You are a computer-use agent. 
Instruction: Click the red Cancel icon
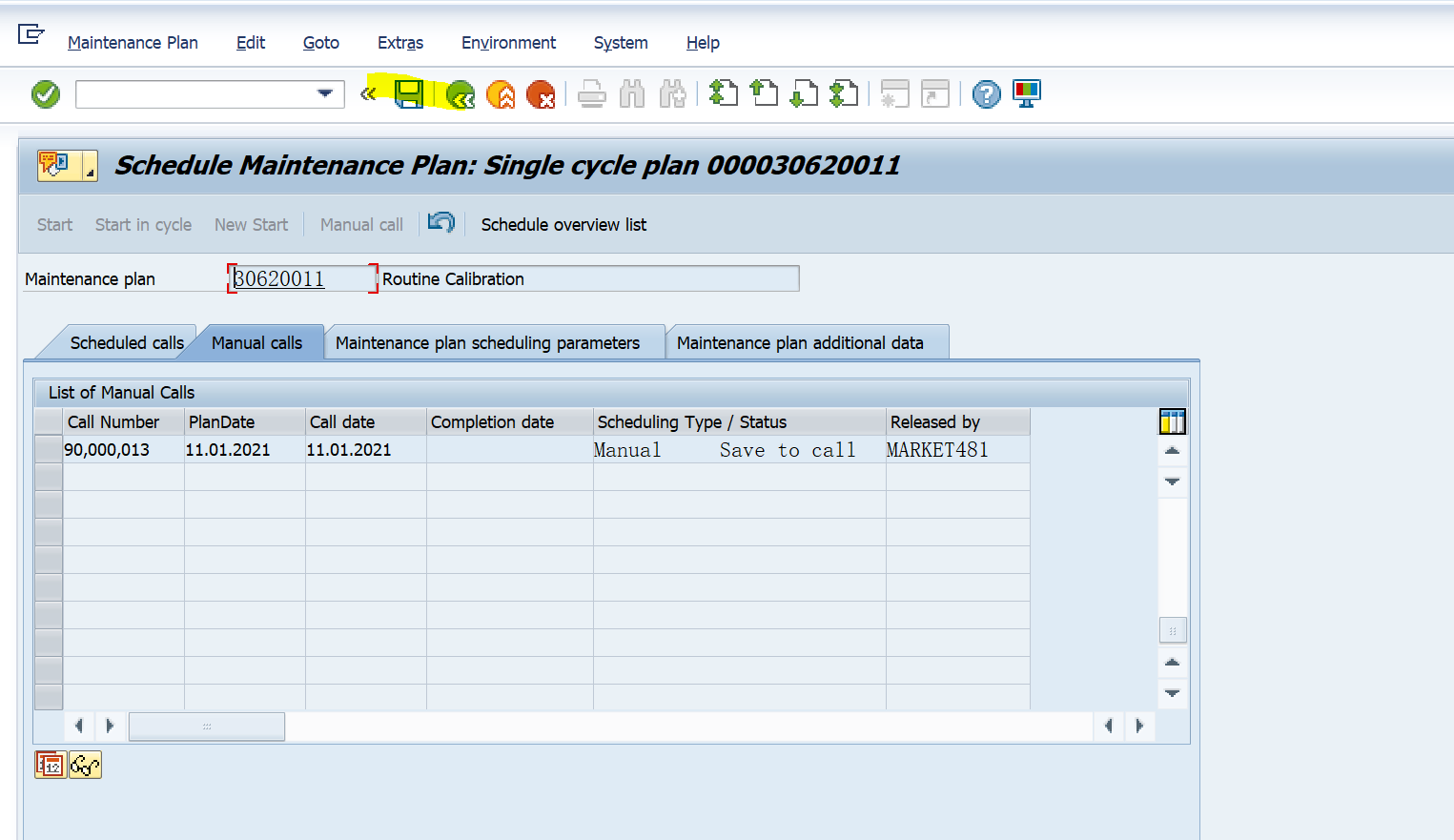tap(541, 94)
